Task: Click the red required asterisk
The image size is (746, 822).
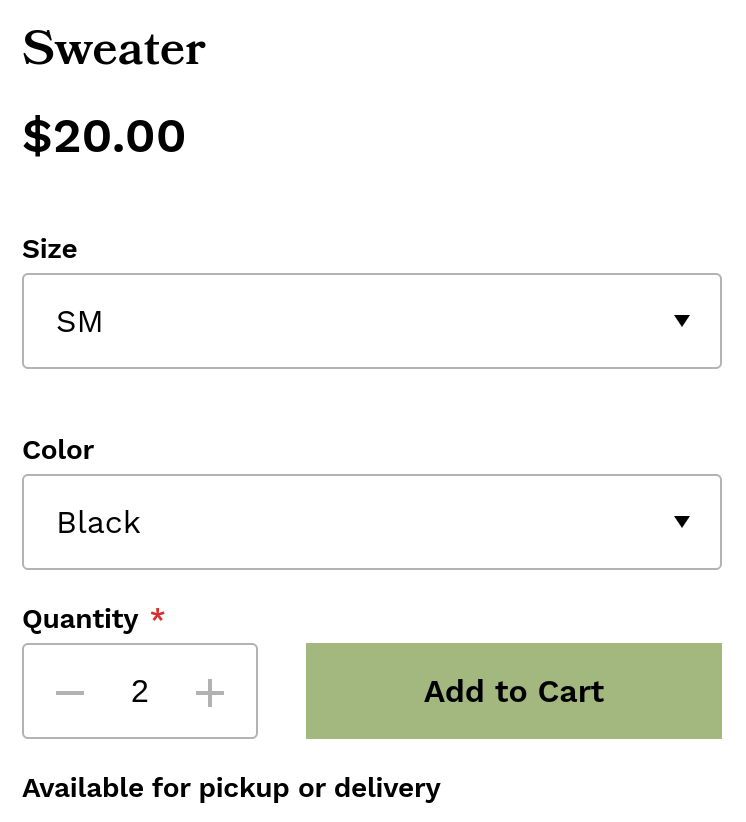Action: [157, 617]
